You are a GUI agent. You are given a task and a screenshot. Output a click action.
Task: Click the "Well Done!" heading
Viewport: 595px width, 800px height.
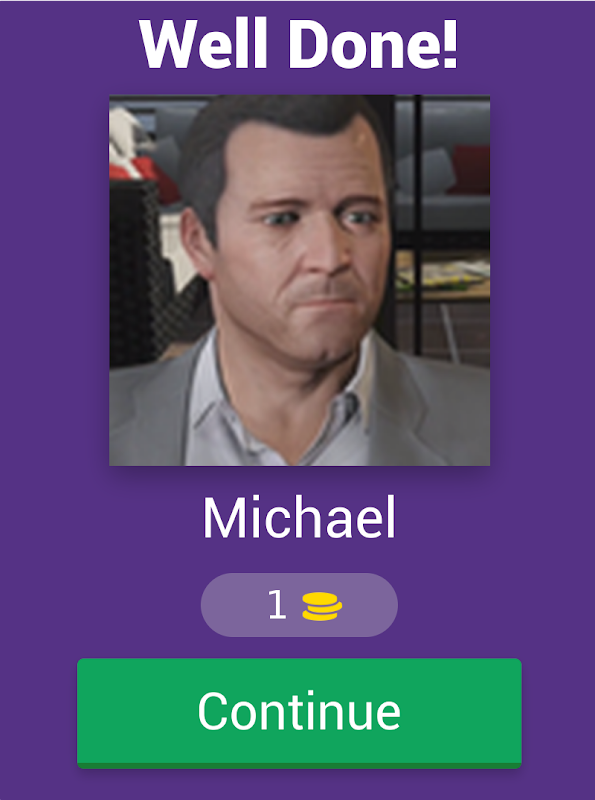point(299,44)
